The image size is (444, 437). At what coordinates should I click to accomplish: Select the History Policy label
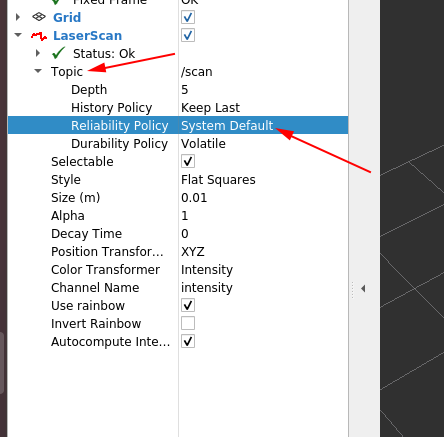(112, 108)
